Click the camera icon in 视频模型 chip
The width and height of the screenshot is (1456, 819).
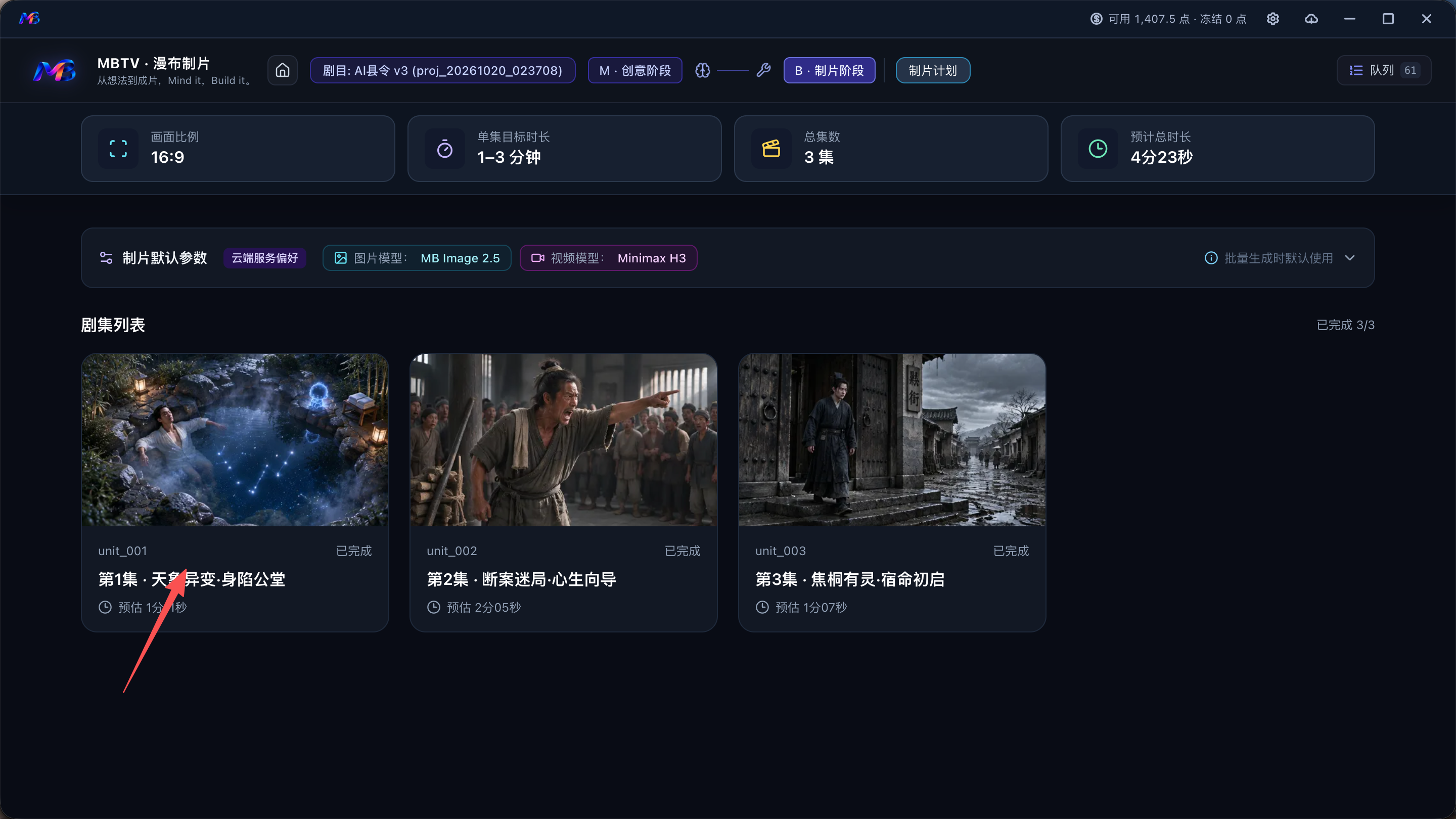(x=537, y=258)
